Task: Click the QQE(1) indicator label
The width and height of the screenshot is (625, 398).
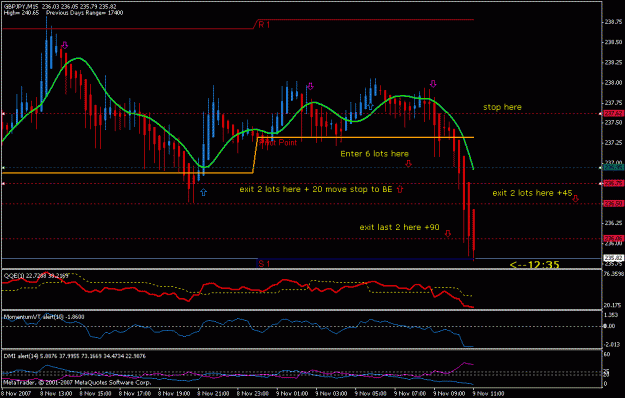Action: pyautogui.click(x=36, y=276)
